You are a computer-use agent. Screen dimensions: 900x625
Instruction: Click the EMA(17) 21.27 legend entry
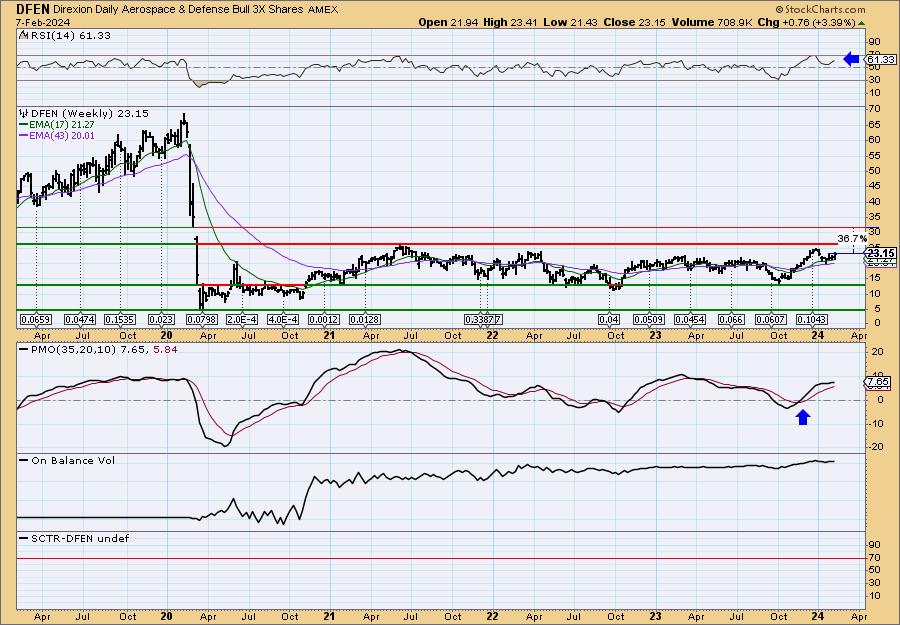(57, 125)
